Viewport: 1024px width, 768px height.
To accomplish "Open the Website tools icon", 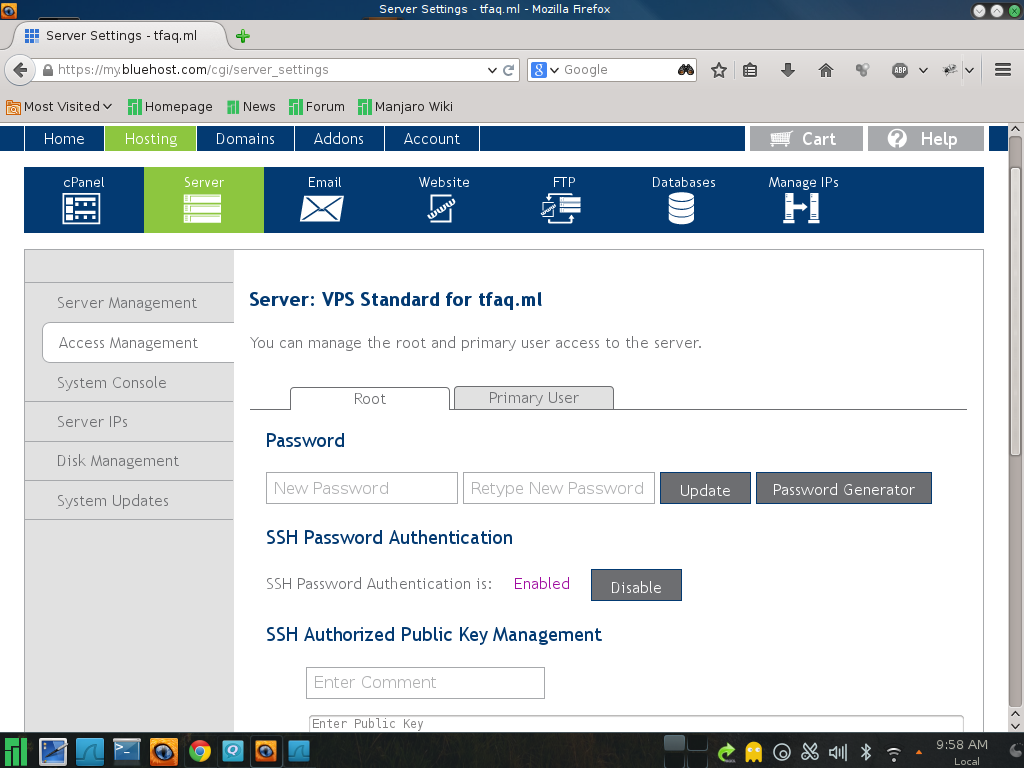I will point(443,207).
